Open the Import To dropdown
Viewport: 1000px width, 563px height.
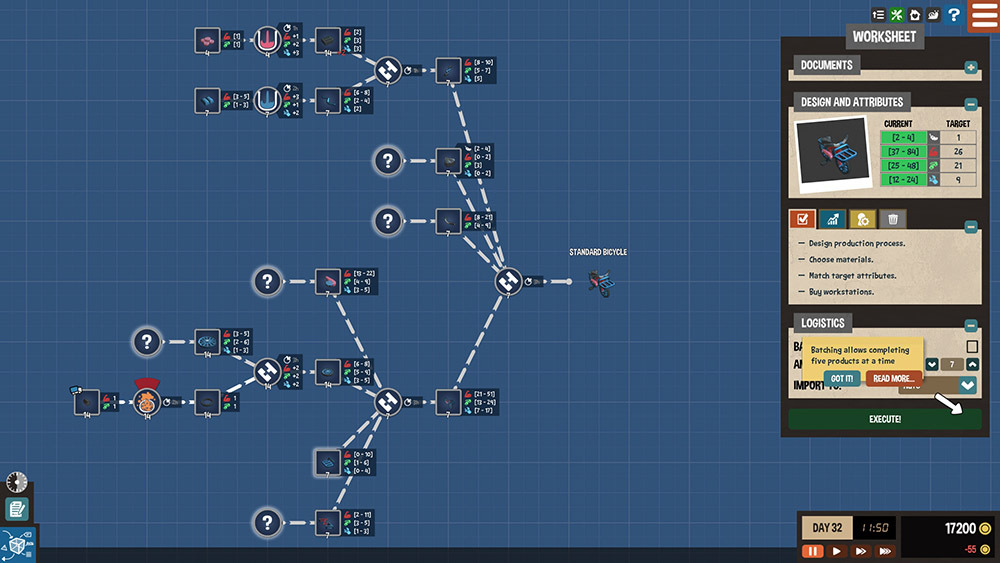pos(968,385)
